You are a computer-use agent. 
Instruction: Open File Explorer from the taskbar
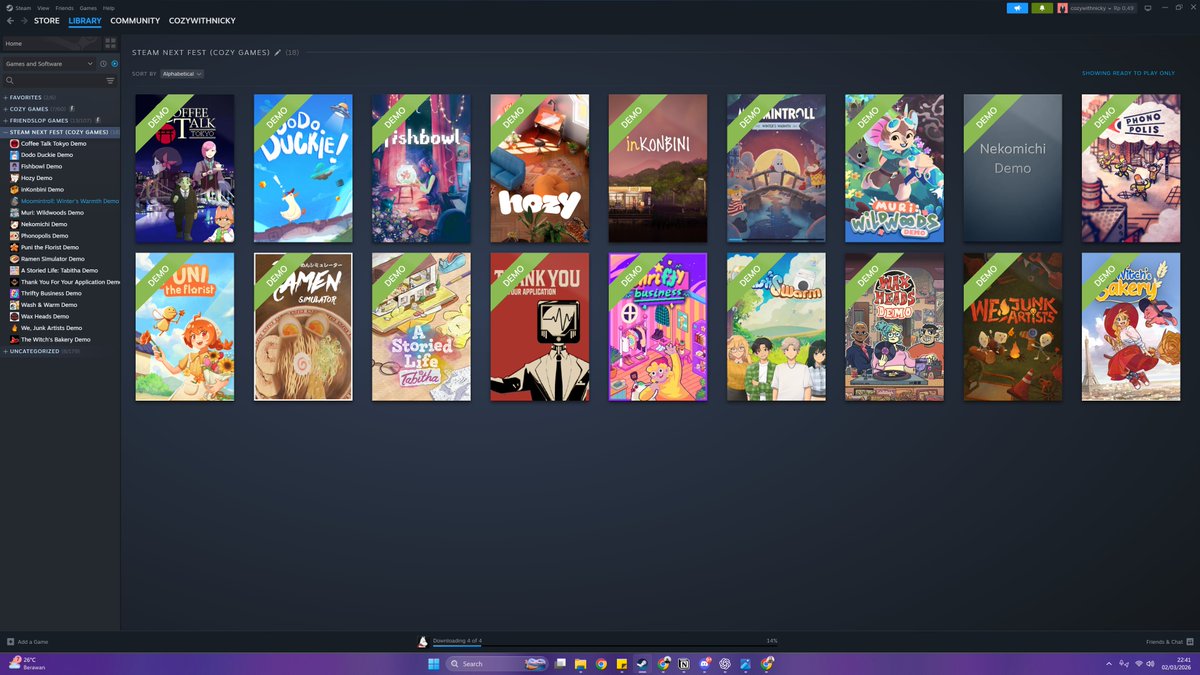pyautogui.click(x=580, y=663)
